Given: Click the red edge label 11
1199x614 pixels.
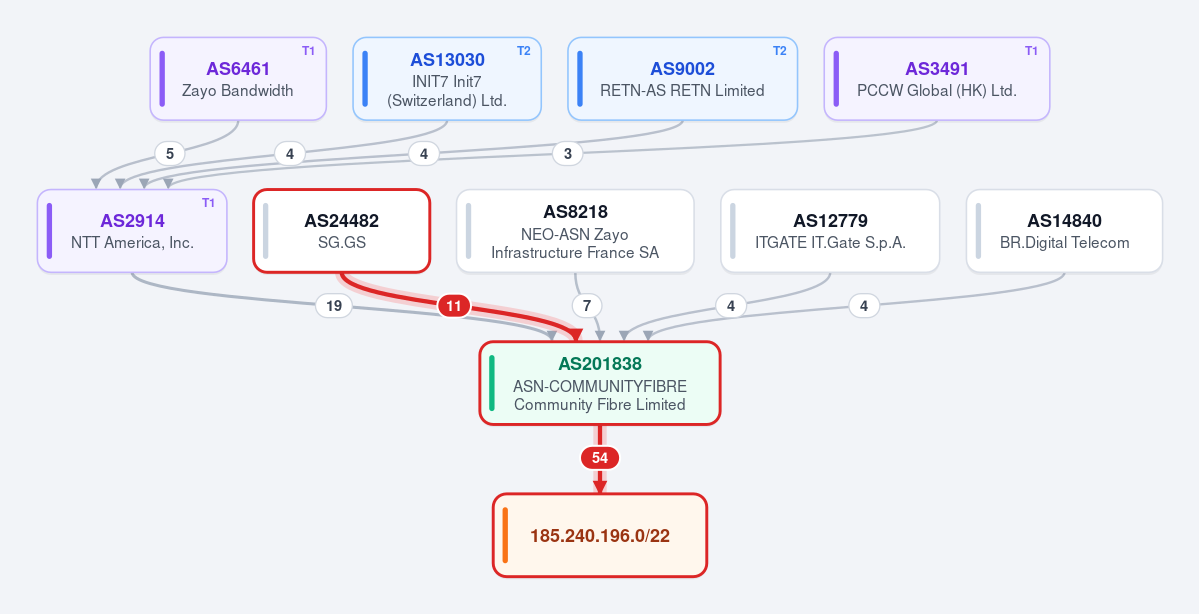Looking at the screenshot, I should click(453, 306).
